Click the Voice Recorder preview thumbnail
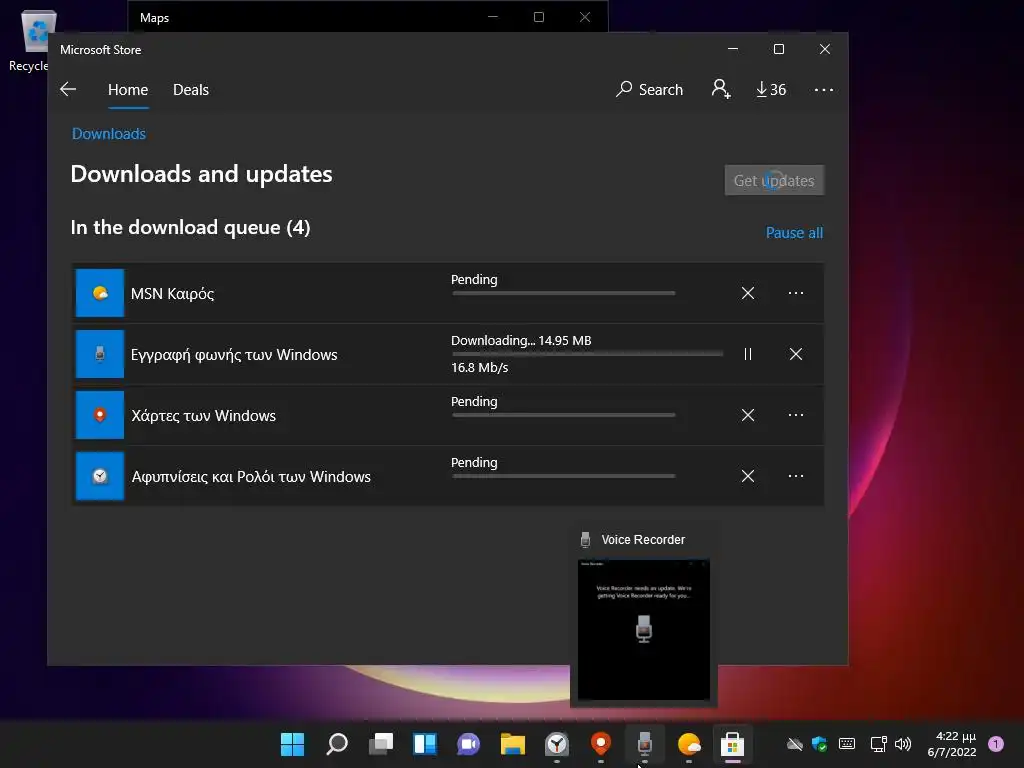This screenshot has height=768, width=1024. (x=644, y=630)
